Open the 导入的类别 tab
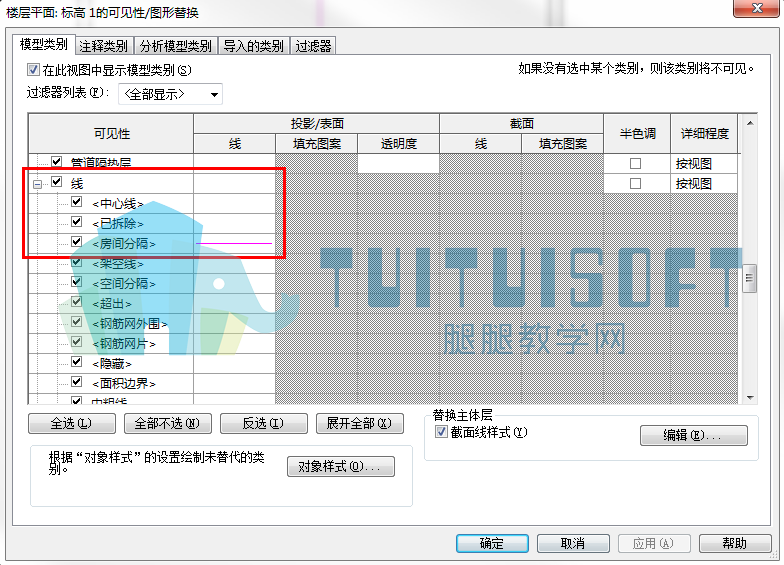The height and width of the screenshot is (565, 784). pos(254,46)
